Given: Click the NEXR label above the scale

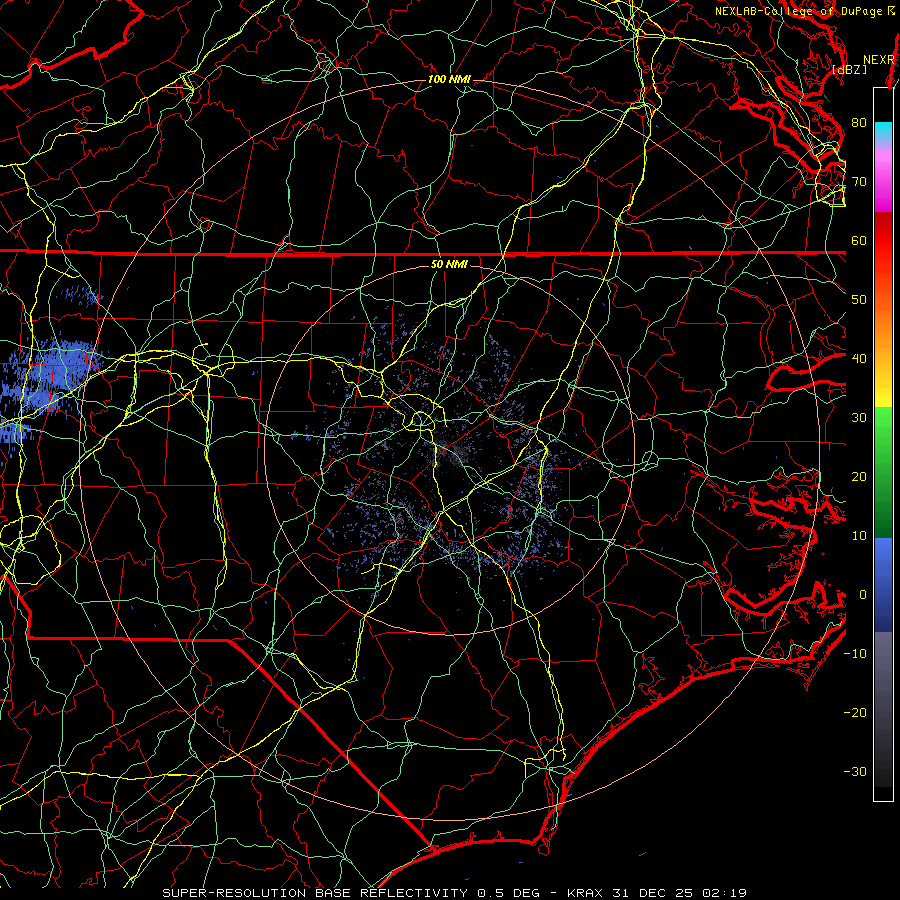Looking at the screenshot, I should click(879, 60).
